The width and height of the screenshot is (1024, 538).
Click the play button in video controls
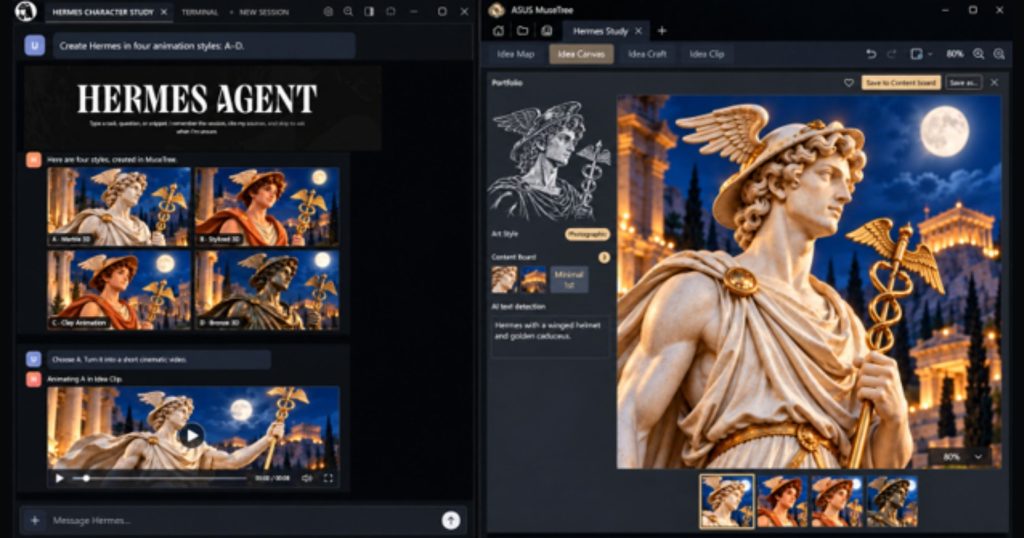pos(59,478)
